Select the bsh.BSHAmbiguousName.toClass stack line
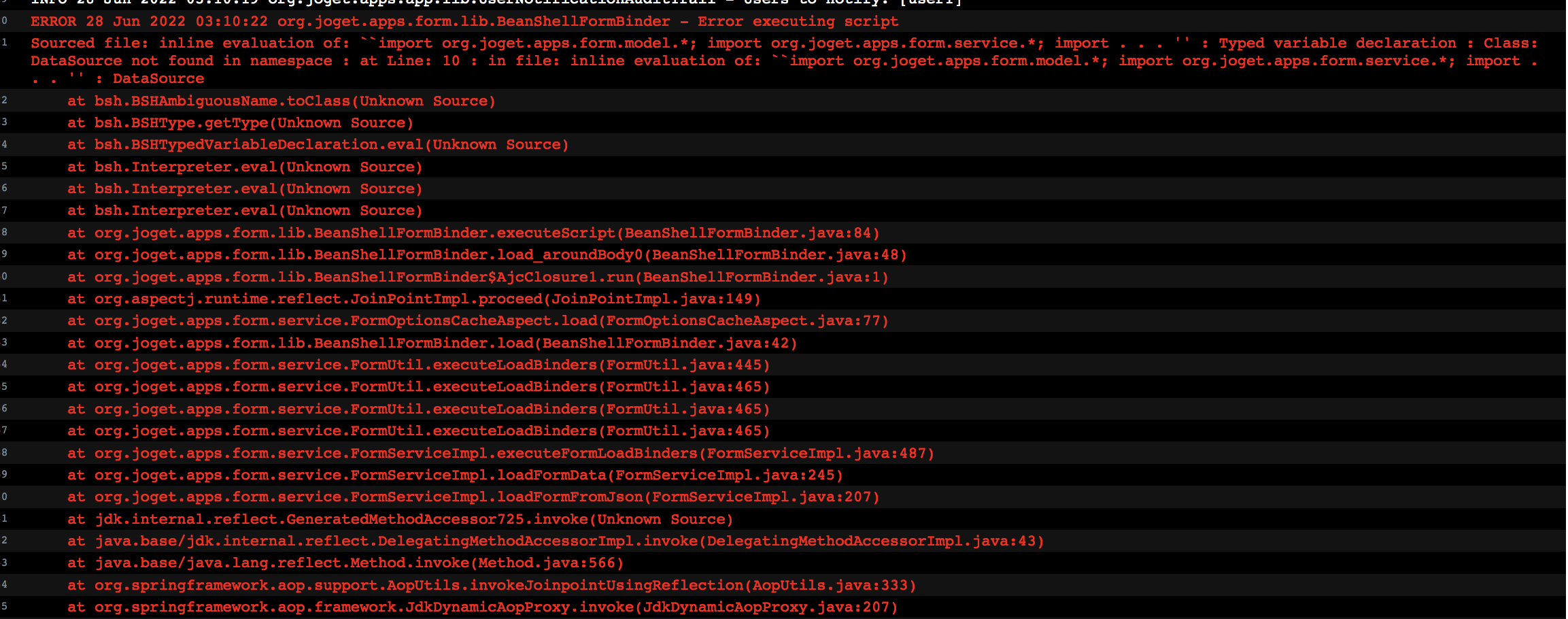This screenshot has height=619, width=1568. pos(282,101)
